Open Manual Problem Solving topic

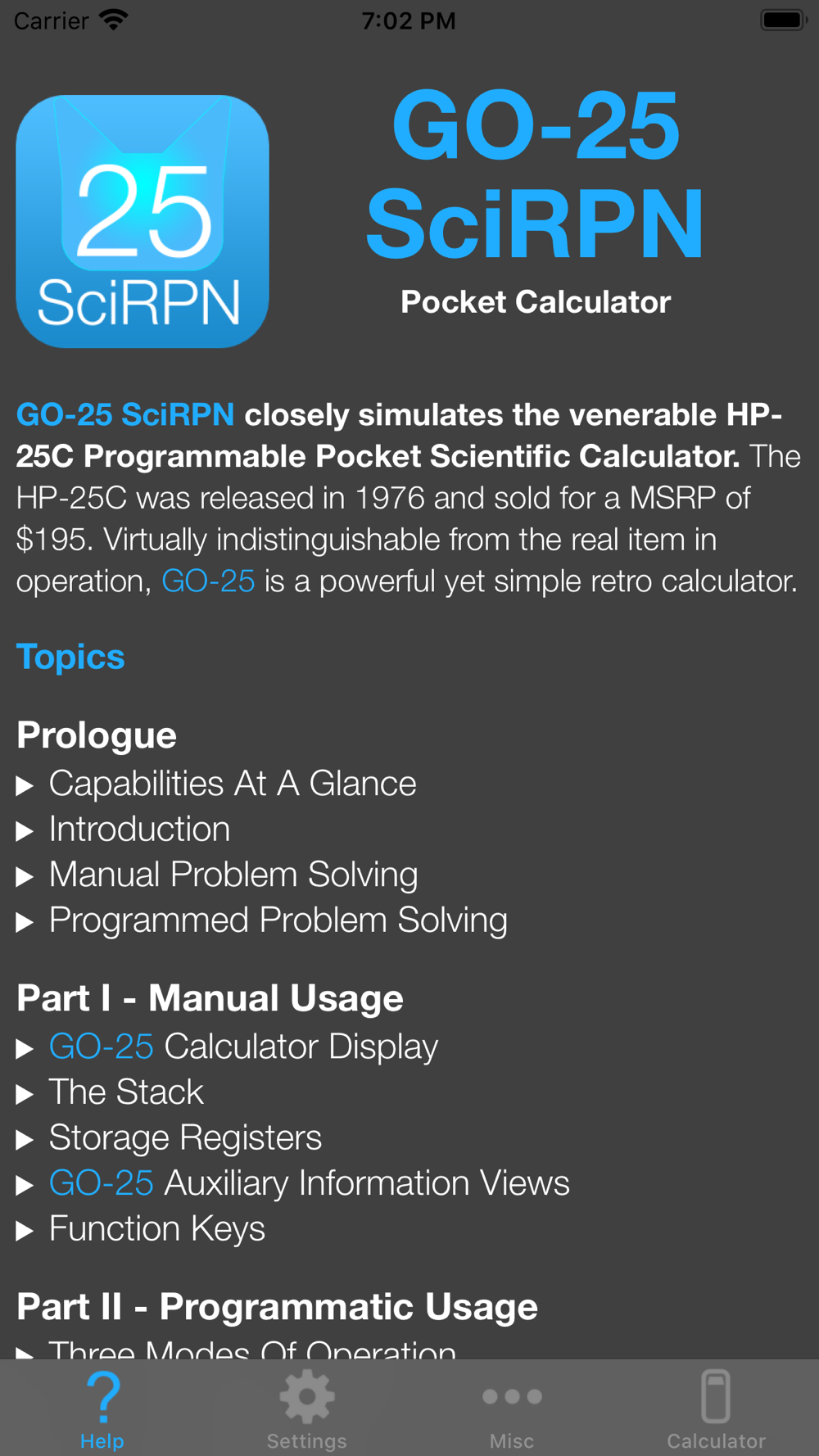pyautogui.click(x=233, y=875)
